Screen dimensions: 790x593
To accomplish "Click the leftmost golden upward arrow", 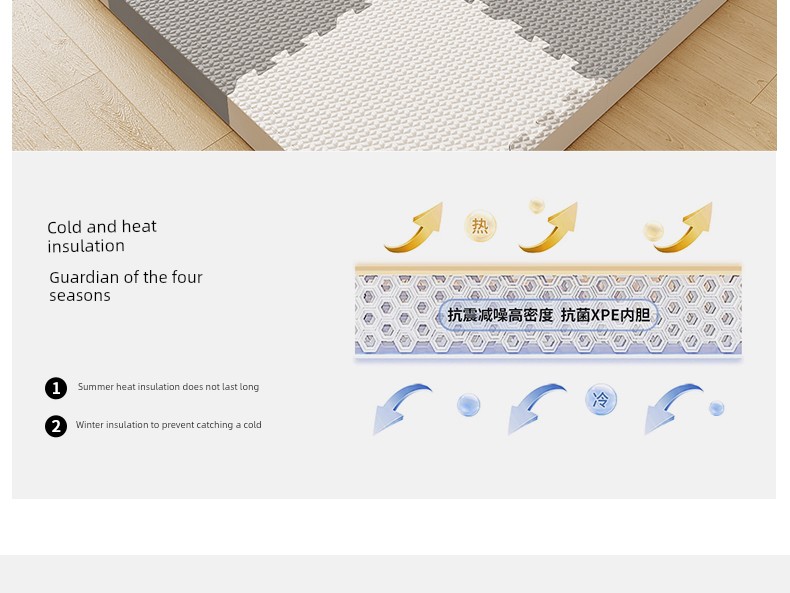I will click(414, 227).
